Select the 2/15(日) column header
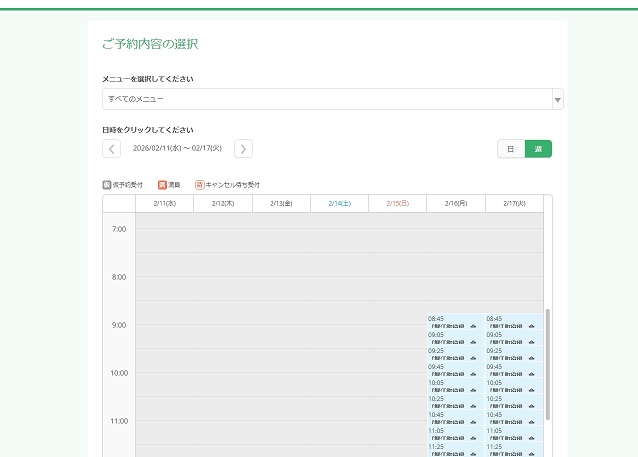The height and width of the screenshot is (457, 638). point(396,203)
